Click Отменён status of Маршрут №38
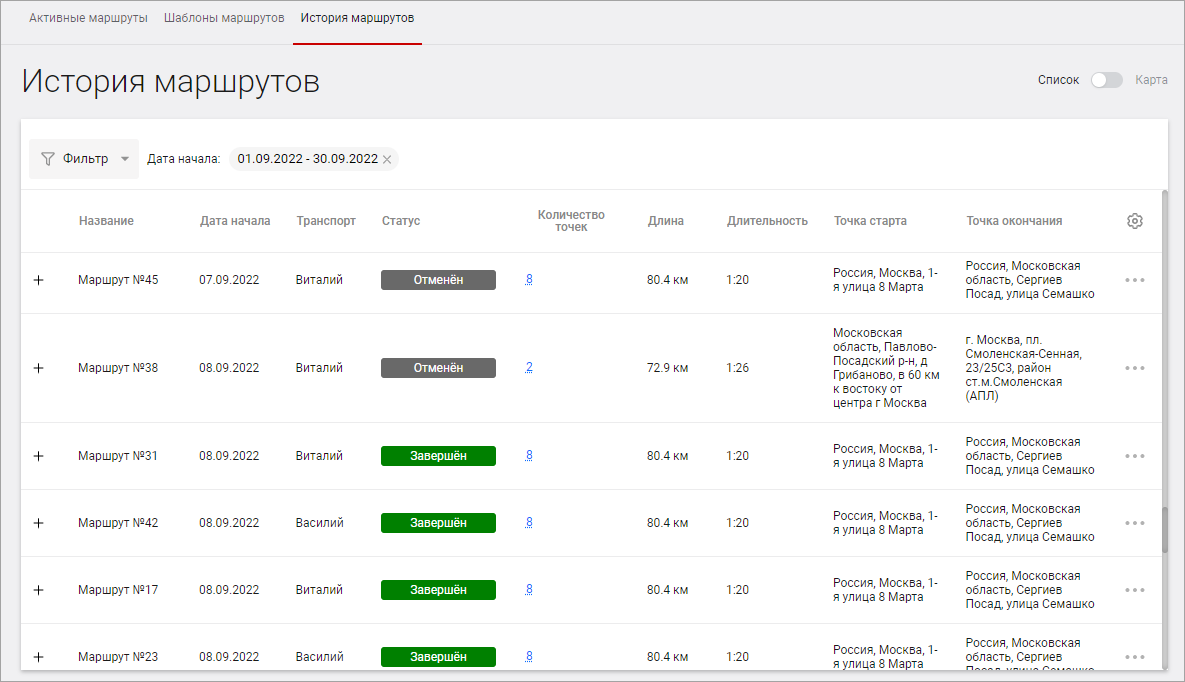 point(438,368)
